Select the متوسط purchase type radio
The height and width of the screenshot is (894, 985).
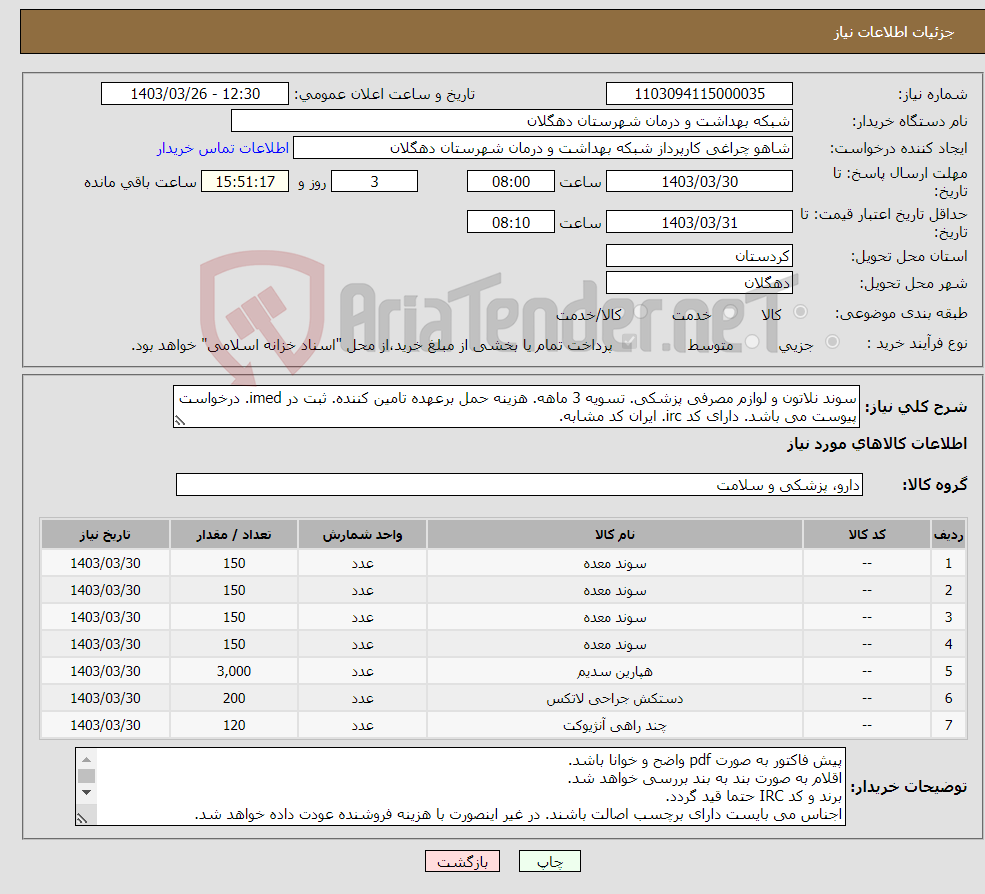(752, 342)
